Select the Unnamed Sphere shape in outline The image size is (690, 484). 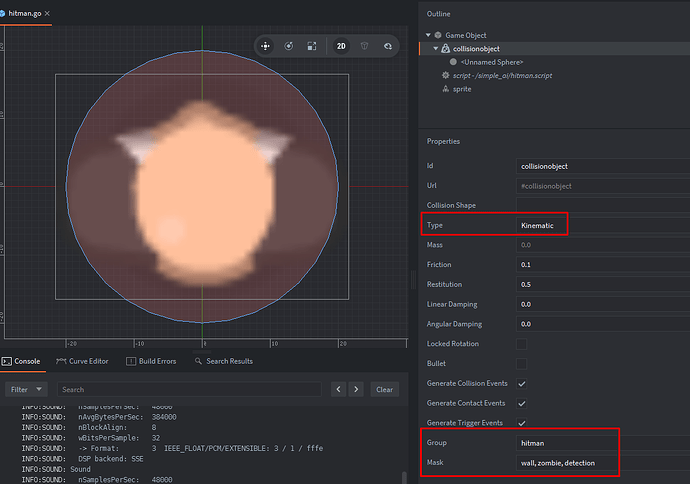491,62
